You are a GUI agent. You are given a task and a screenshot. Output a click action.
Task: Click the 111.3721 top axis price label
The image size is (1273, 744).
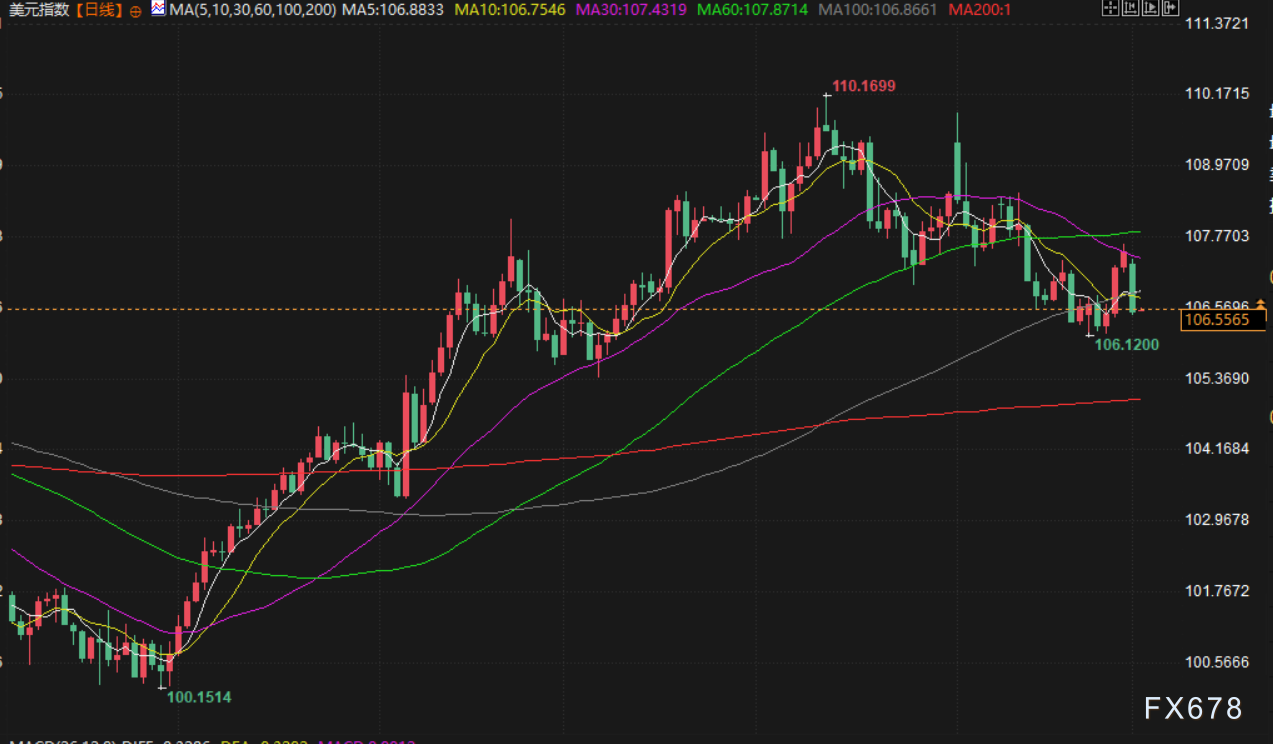[x=1217, y=23]
